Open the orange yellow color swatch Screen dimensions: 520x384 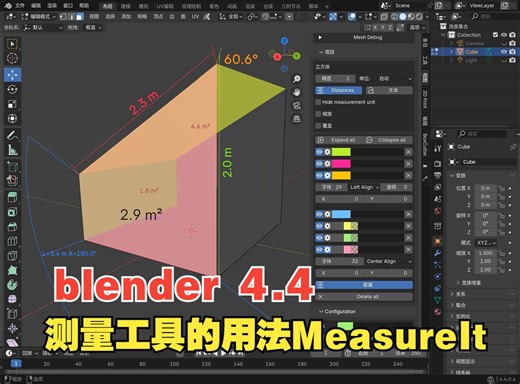[341, 175]
